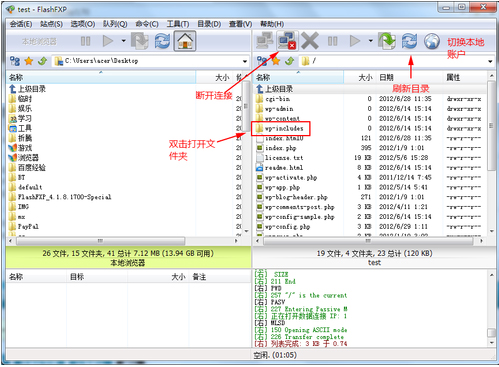Image resolution: width=499 pixels, height=367 pixels.
Task: Click the local home folder icon
Action: 185,41
